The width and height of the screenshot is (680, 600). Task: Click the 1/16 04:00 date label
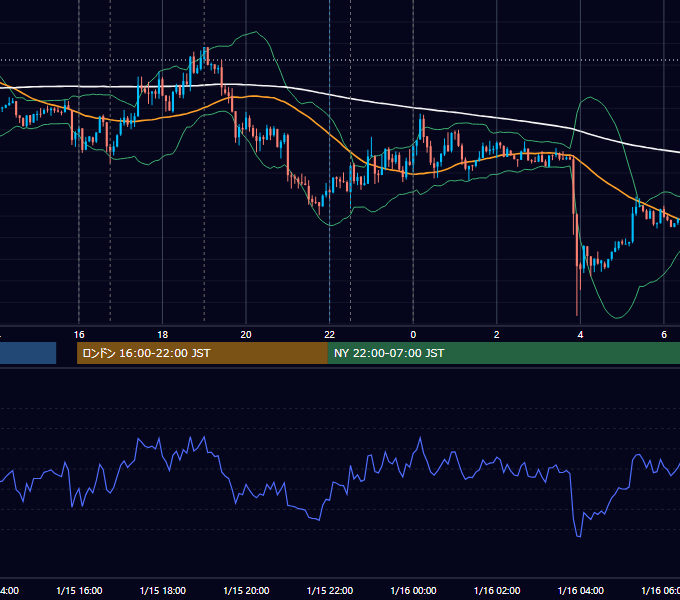click(581, 590)
